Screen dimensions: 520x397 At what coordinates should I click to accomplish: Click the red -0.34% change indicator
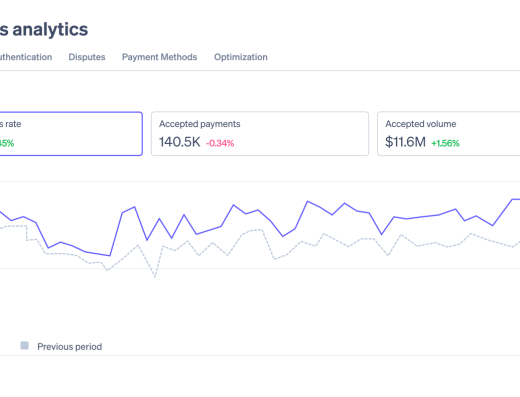coord(220,143)
